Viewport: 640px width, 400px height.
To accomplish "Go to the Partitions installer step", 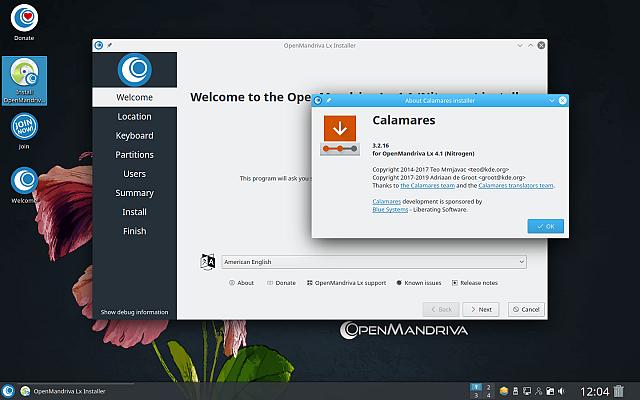I will click(134, 155).
